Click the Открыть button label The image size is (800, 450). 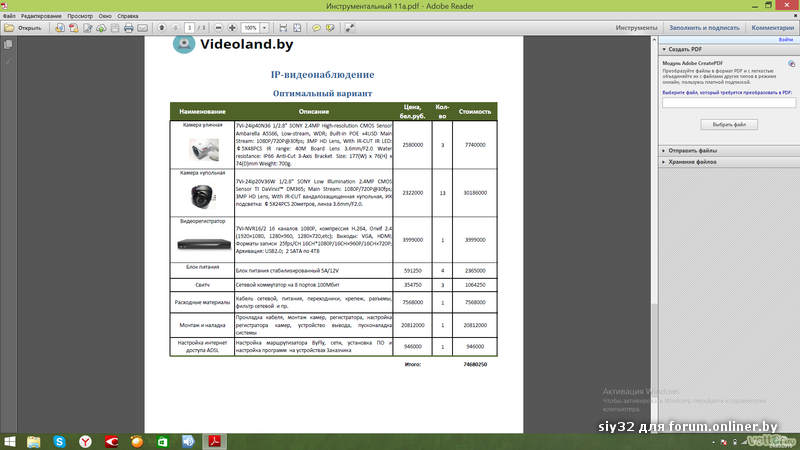coord(30,28)
